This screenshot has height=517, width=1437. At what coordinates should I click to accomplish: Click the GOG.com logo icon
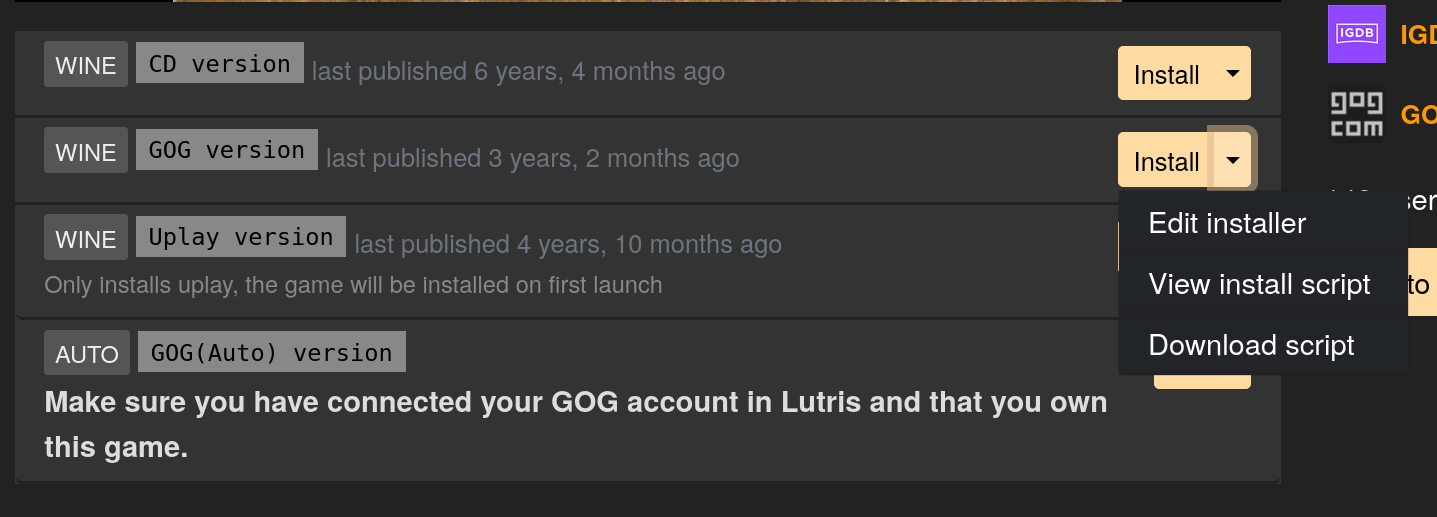(1356, 114)
